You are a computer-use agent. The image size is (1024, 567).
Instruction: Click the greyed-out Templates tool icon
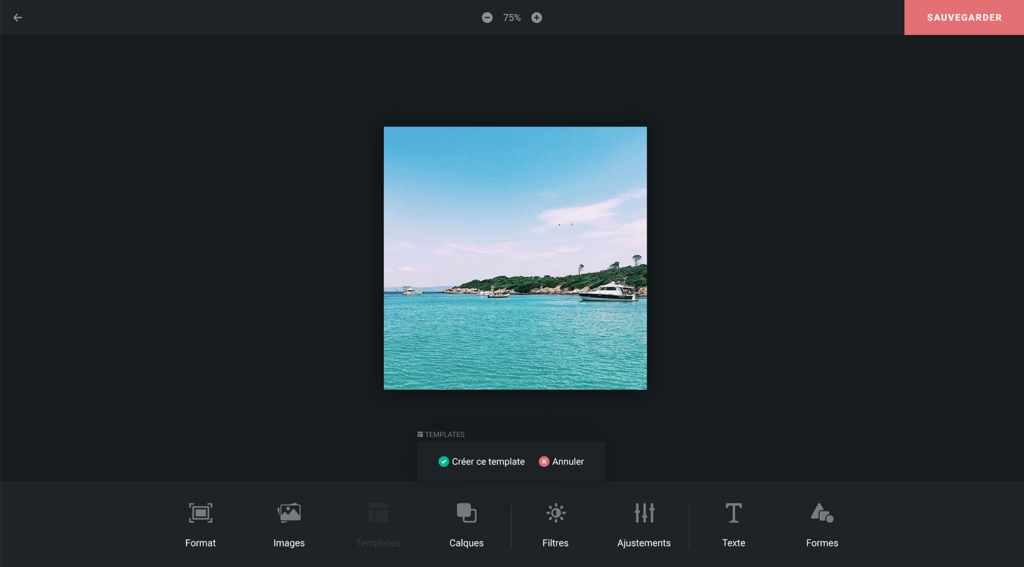pos(378,513)
